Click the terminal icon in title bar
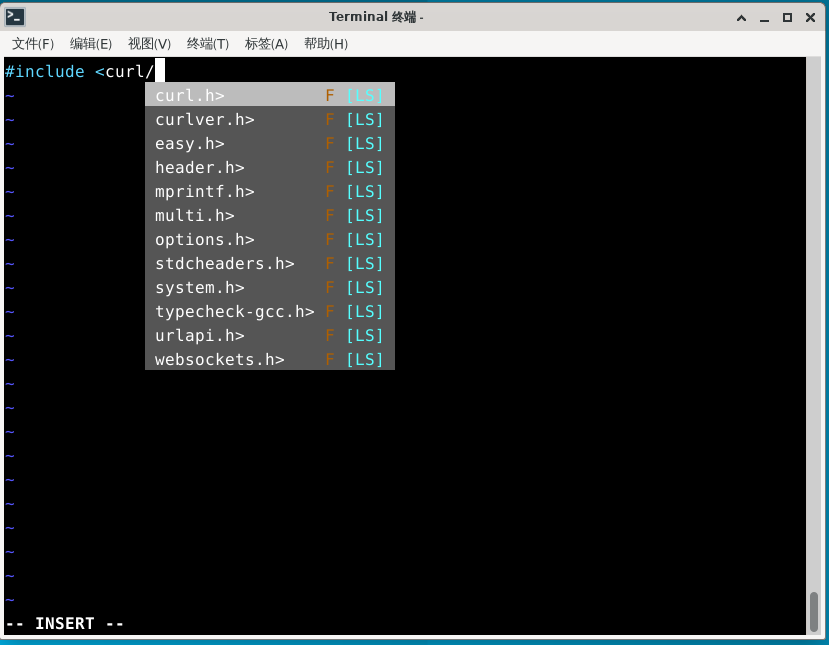 pos(15,17)
